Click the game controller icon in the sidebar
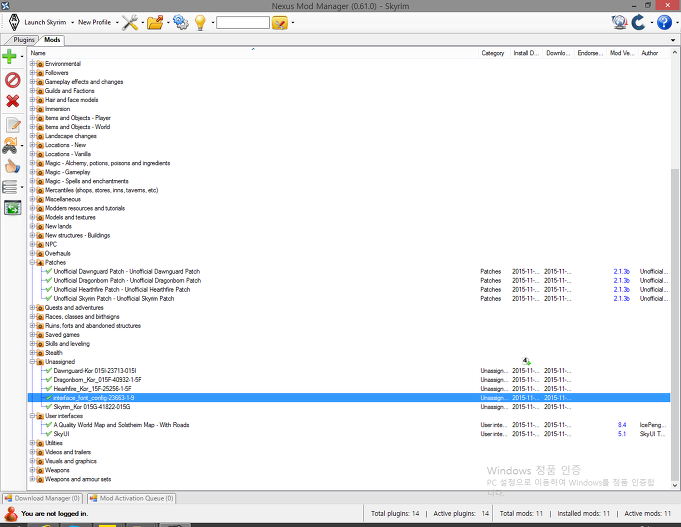The image size is (681, 527). [10, 146]
